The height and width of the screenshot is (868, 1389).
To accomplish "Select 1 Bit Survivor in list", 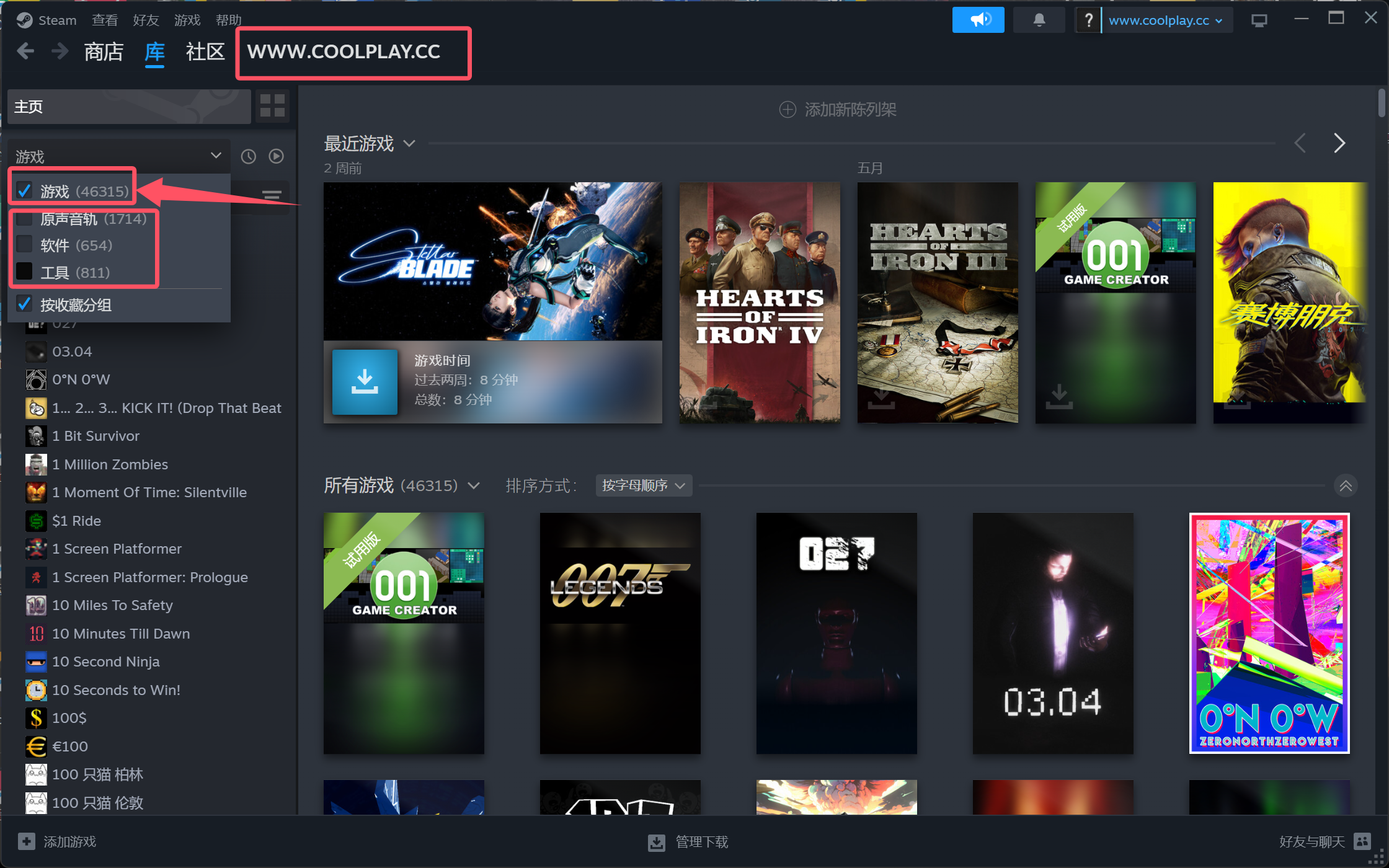I will point(95,436).
